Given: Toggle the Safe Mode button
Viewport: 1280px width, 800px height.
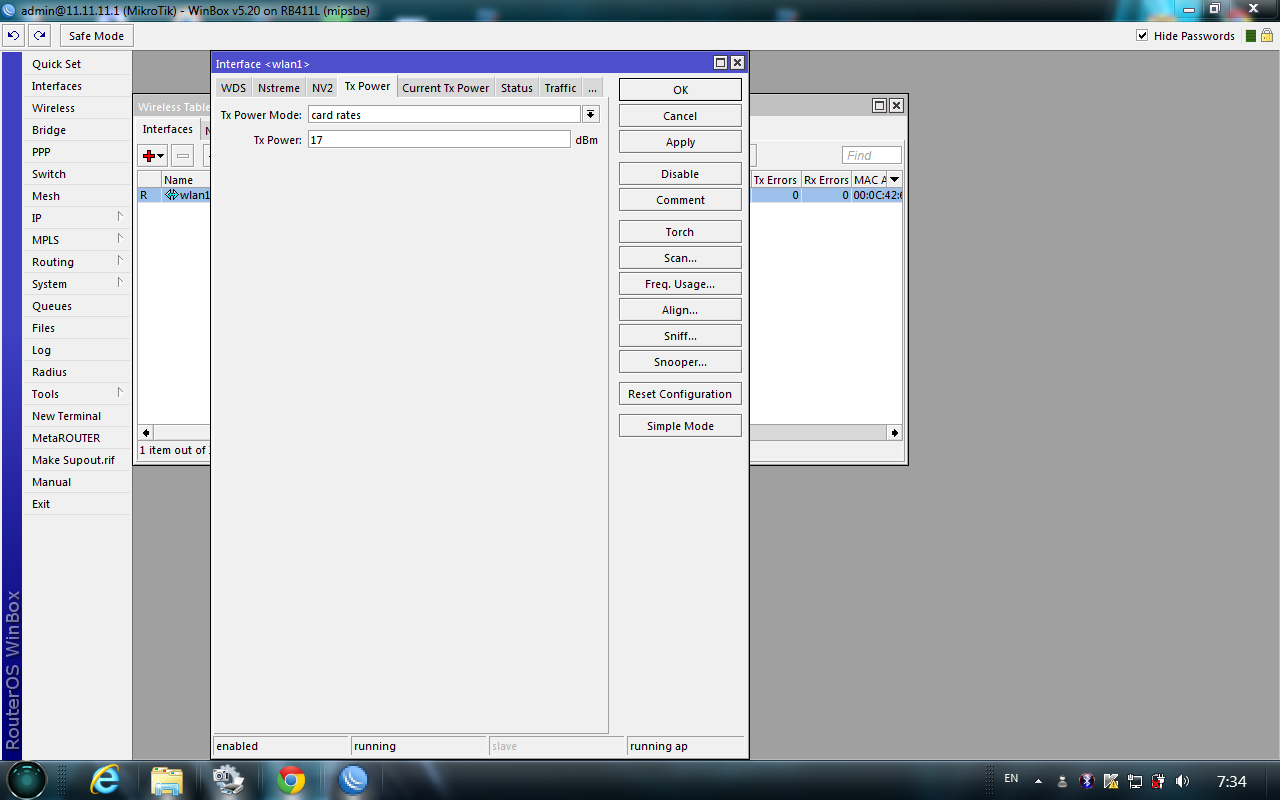Looking at the screenshot, I should point(96,36).
